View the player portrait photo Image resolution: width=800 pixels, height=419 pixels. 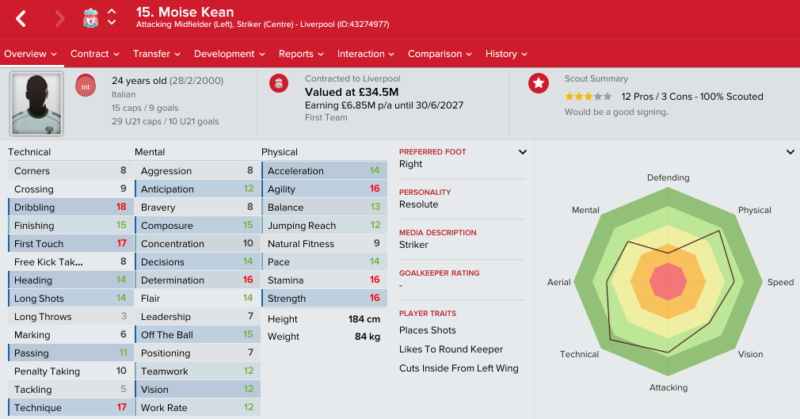(37, 104)
